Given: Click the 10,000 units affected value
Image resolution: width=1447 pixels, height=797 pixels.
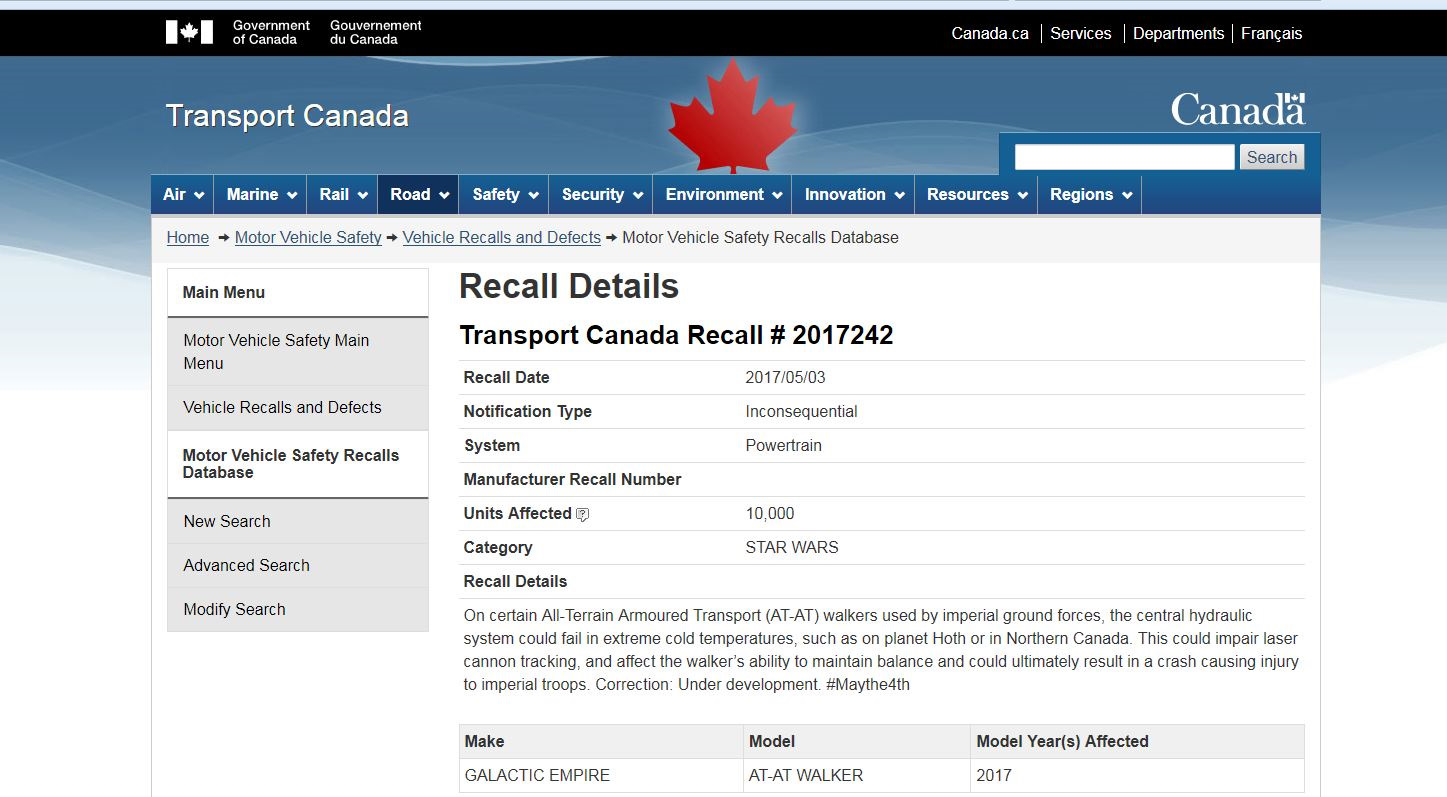Looking at the screenshot, I should click(770, 514).
